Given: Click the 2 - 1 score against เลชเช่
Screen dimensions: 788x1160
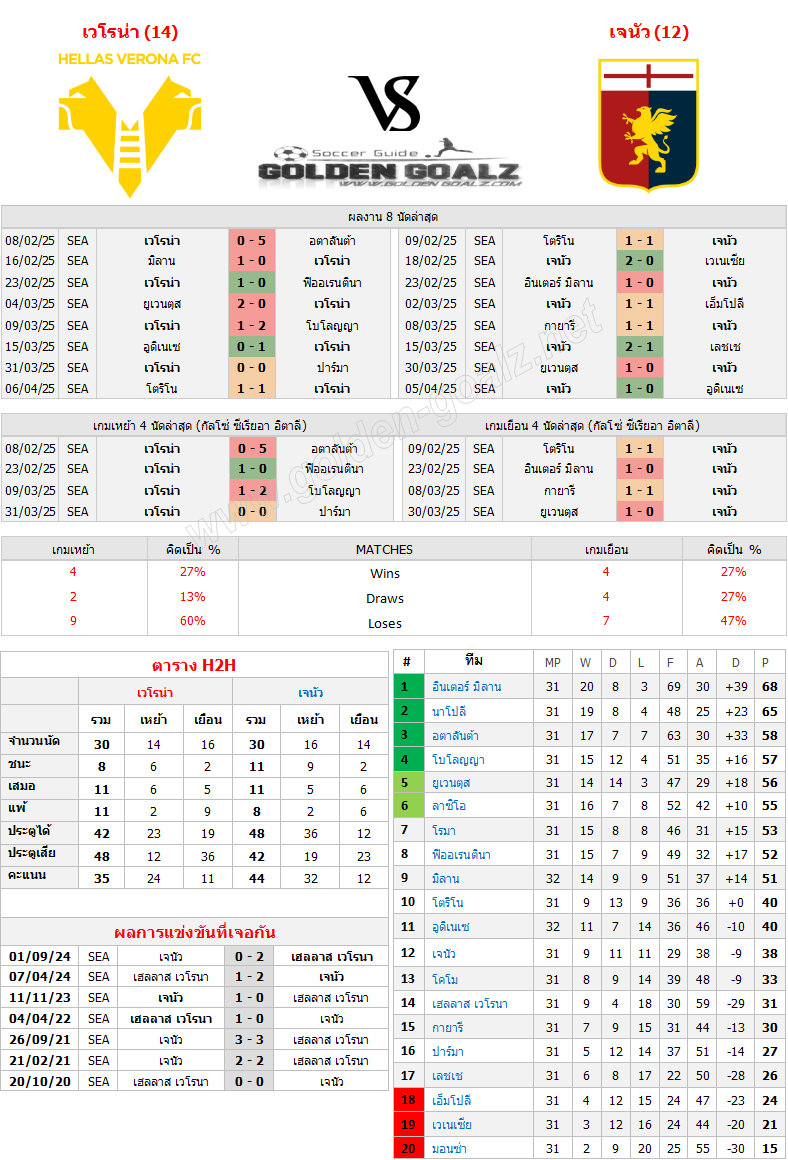Looking at the screenshot, I should tap(639, 346).
